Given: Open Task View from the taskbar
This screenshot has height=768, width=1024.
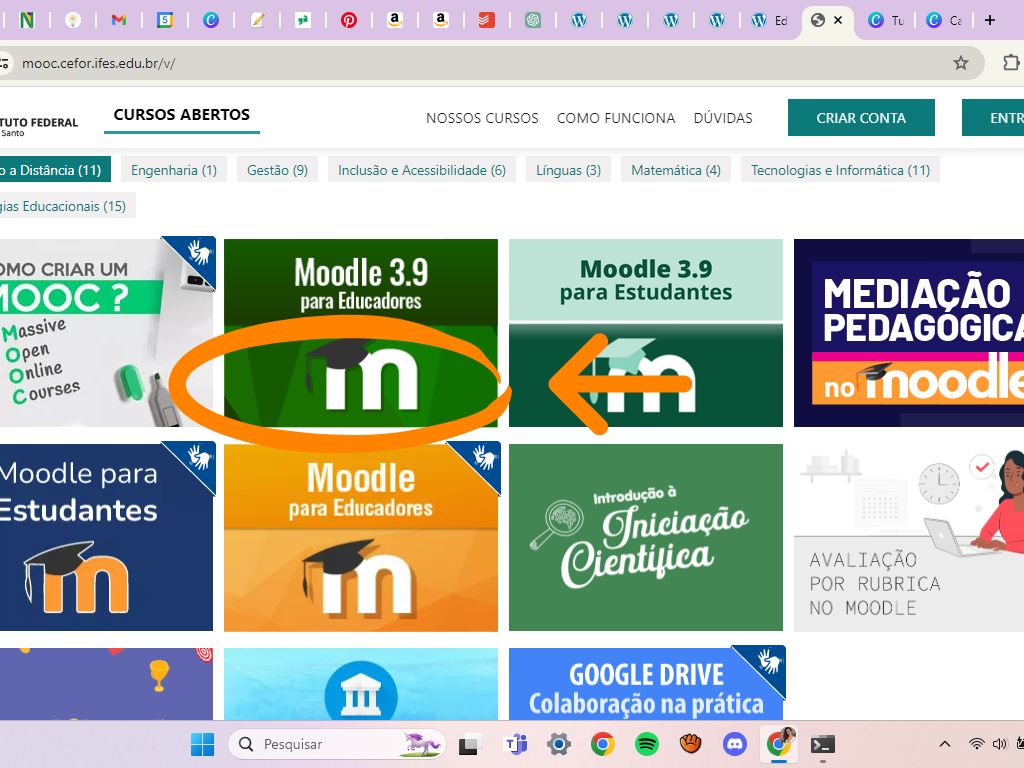Looking at the screenshot, I should [468, 744].
